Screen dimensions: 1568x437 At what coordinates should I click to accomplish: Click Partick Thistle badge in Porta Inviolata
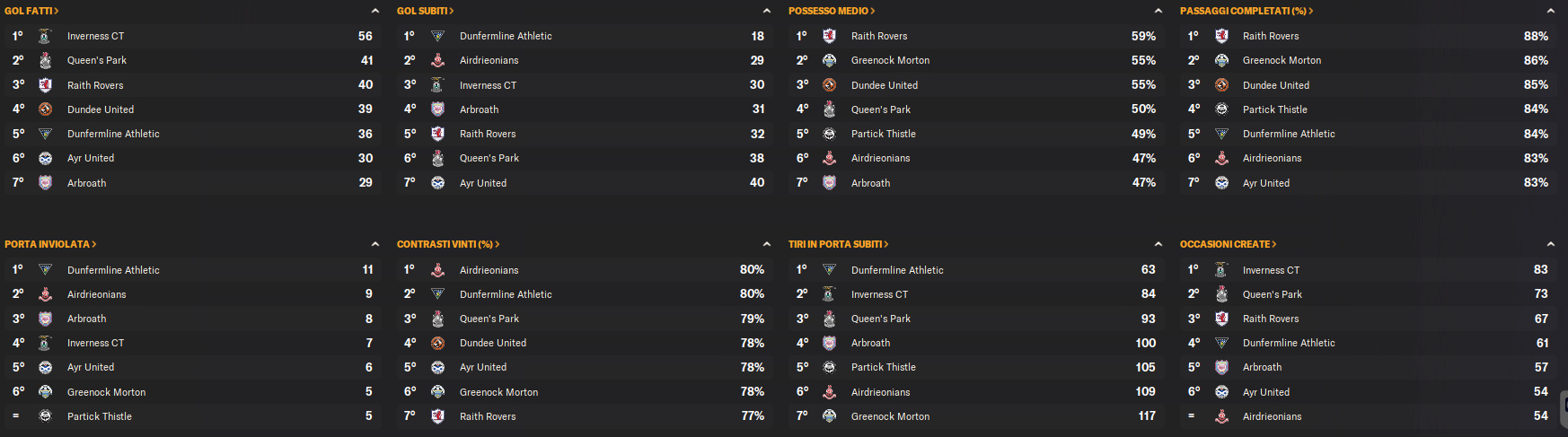(x=45, y=416)
